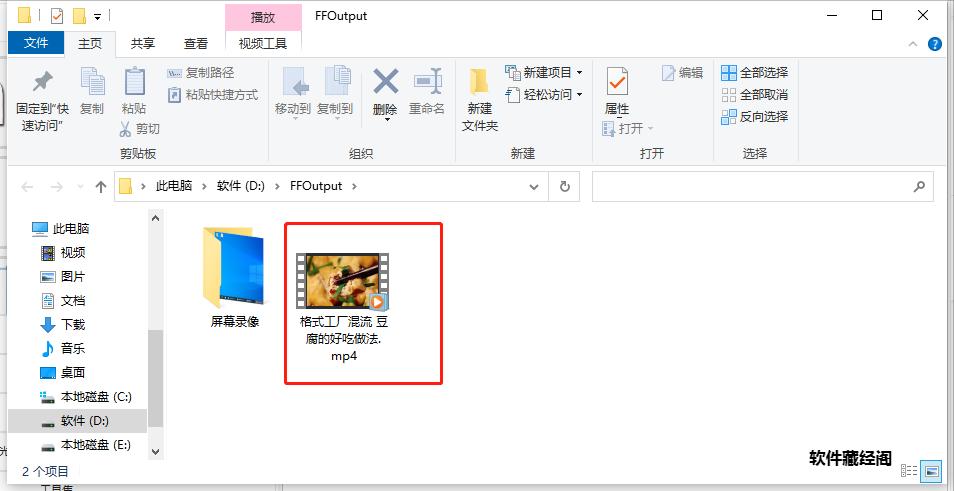
Task: Open the Help question mark icon
Action: [935, 44]
